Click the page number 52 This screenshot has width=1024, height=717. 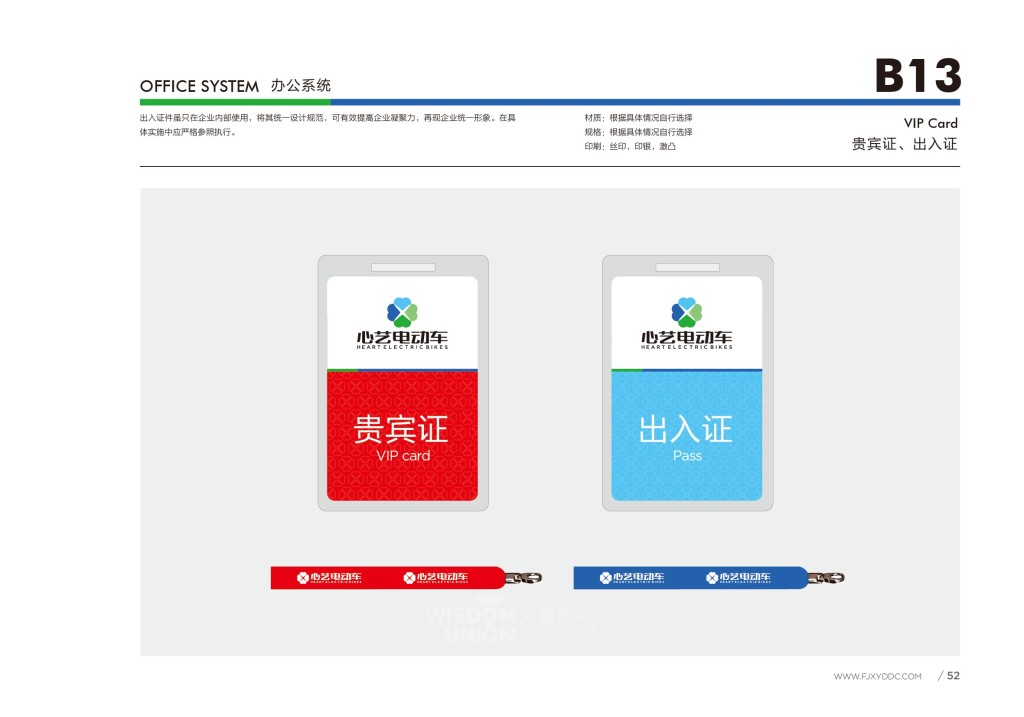click(x=953, y=676)
